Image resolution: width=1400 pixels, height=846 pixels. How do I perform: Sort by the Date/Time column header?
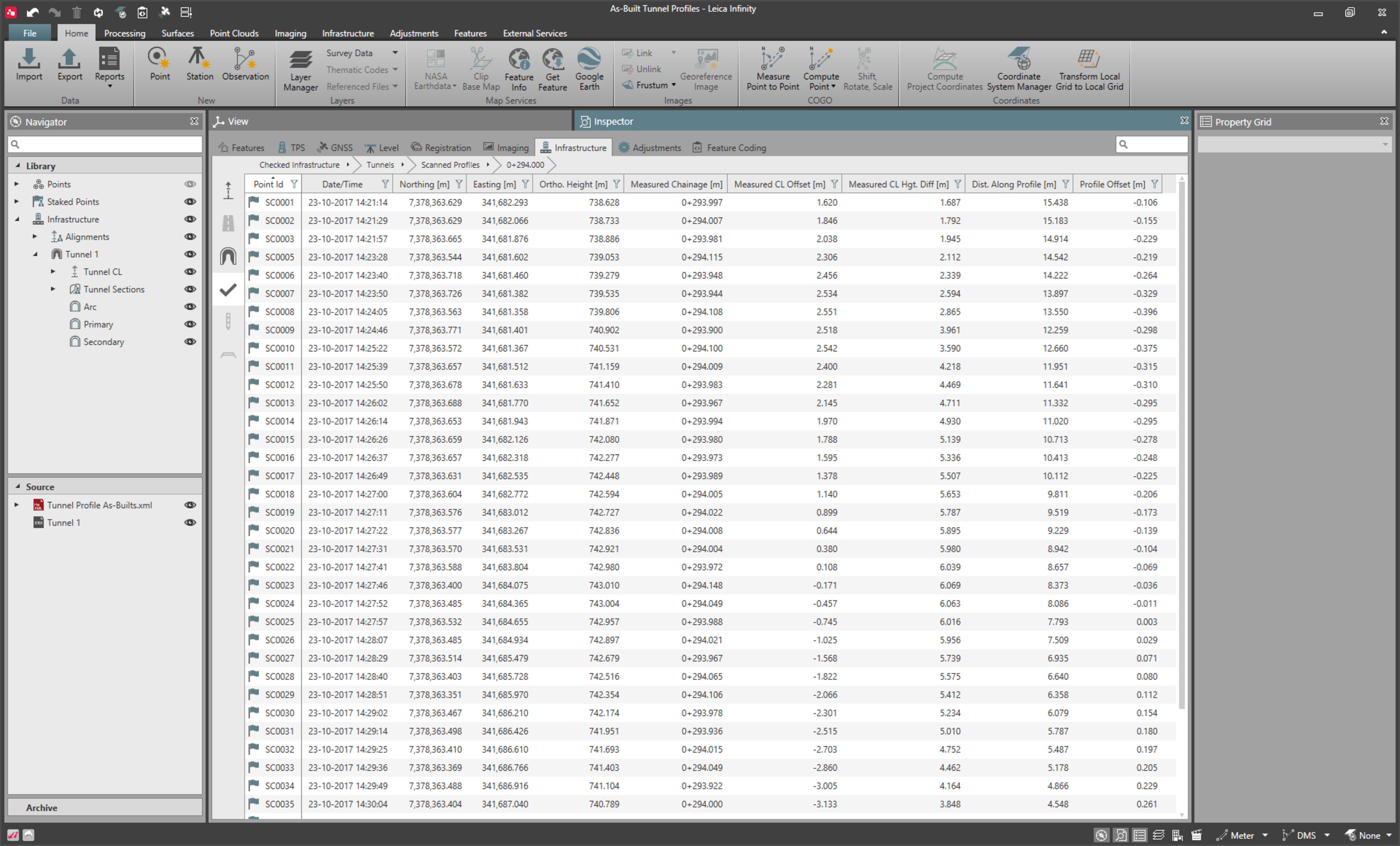click(342, 184)
